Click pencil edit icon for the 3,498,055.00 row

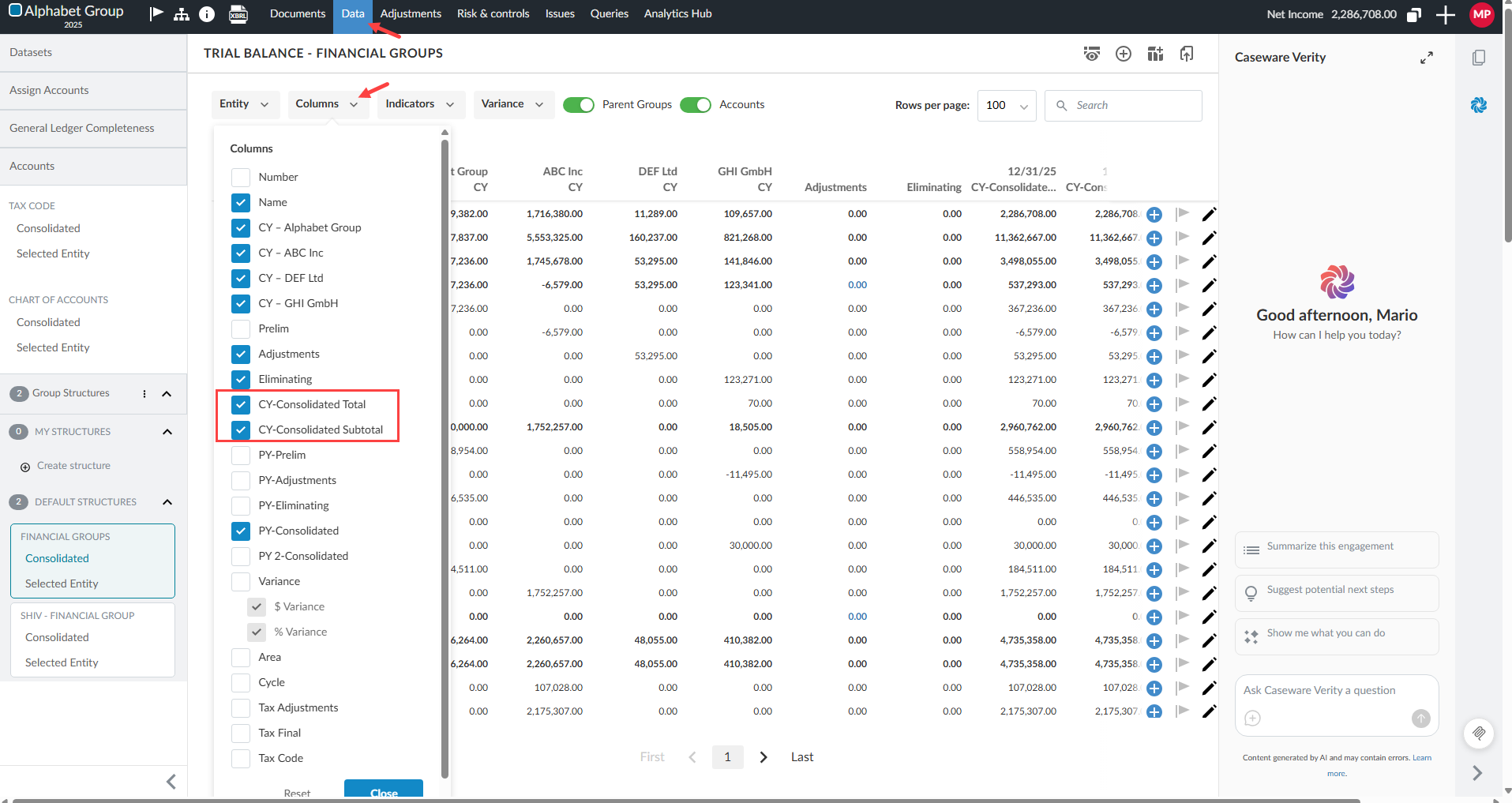[1209, 261]
